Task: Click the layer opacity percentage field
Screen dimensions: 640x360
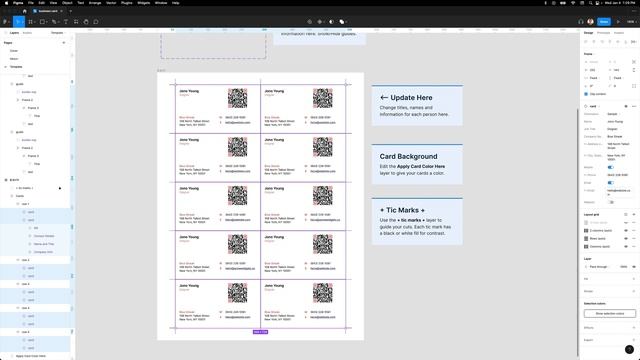Action: pos(623,267)
